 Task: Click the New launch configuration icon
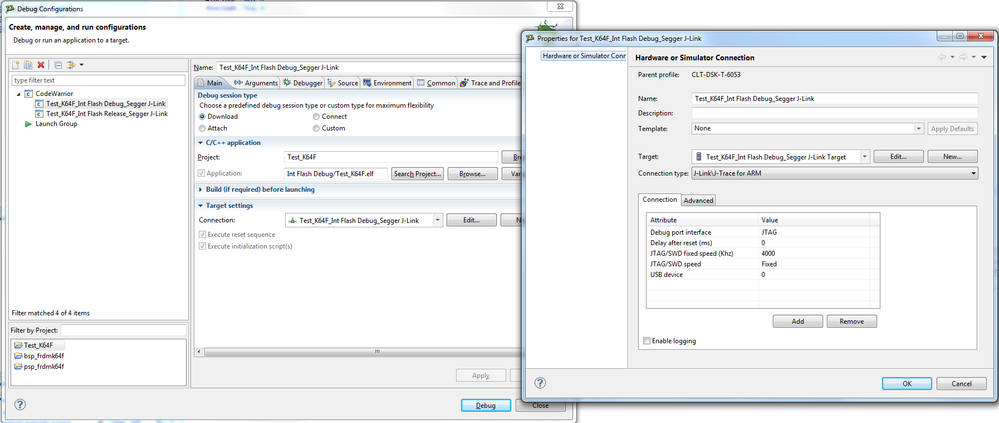click(17, 65)
